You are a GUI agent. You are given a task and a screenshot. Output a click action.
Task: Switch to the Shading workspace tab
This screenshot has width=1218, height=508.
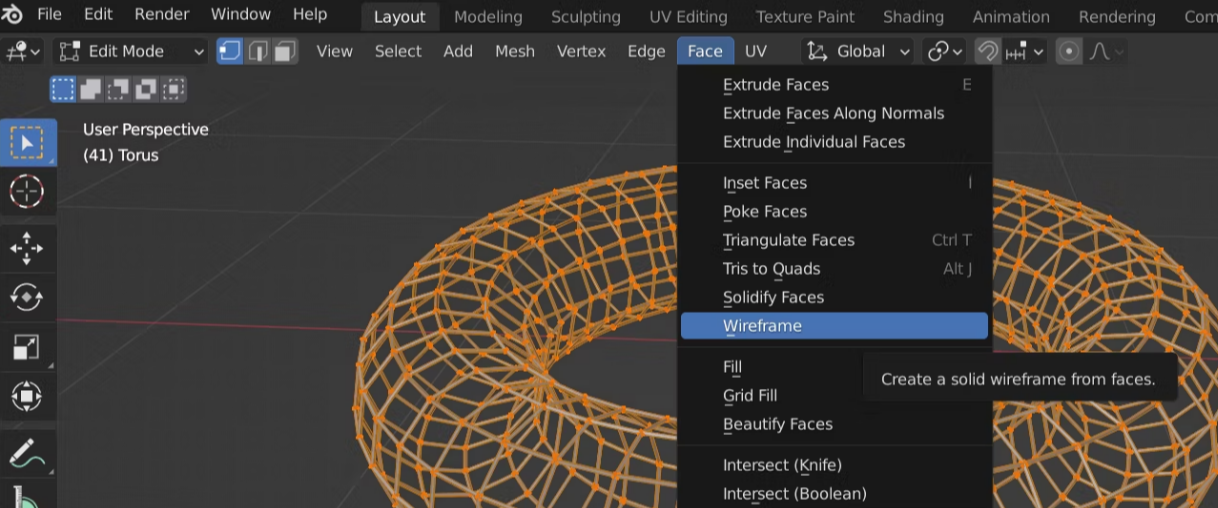coord(914,17)
